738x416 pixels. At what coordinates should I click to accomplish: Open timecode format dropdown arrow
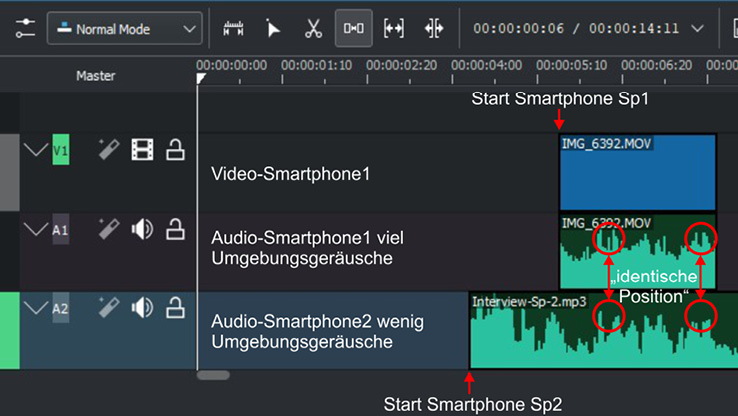point(725,29)
